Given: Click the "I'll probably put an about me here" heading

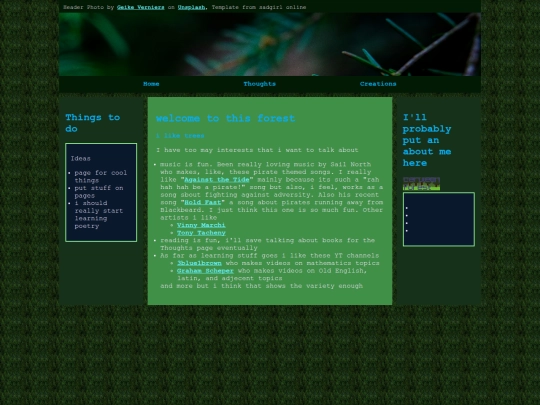Looking at the screenshot, I should tap(427, 140).
